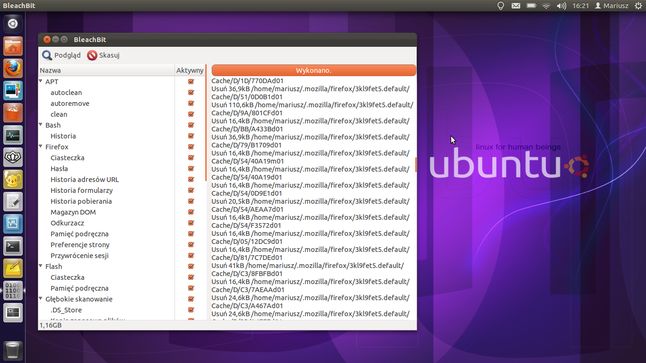Open the workspace switcher launcher icon
Image resolution: width=646 pixels, height=363 pixels.
point(13,313)
